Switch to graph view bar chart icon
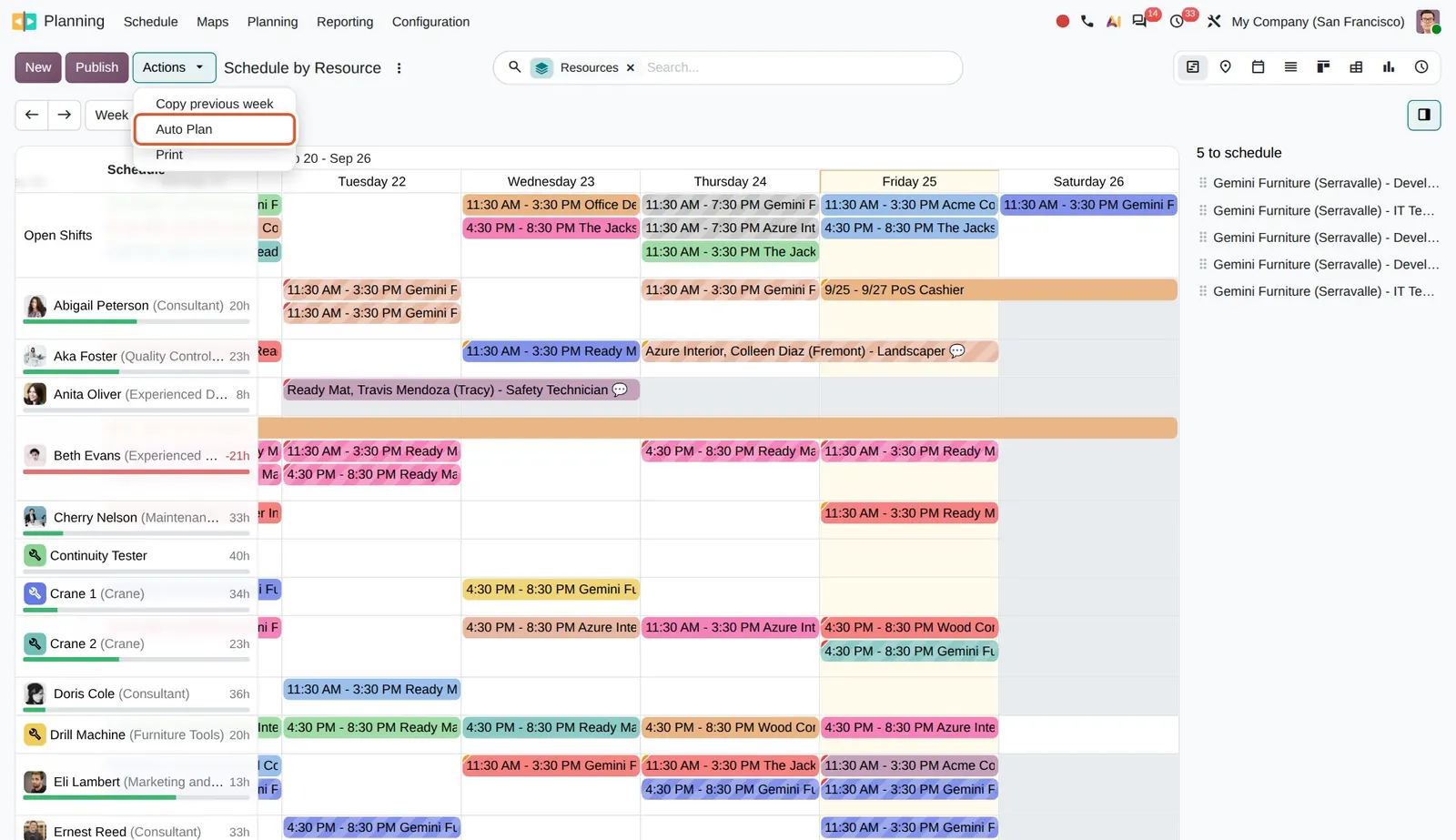This screenshot has height=840, width=1456. pos(1389,66)
